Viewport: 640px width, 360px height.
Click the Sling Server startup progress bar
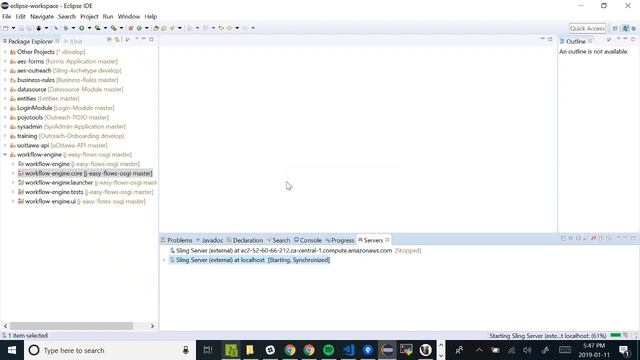point(616,336)
